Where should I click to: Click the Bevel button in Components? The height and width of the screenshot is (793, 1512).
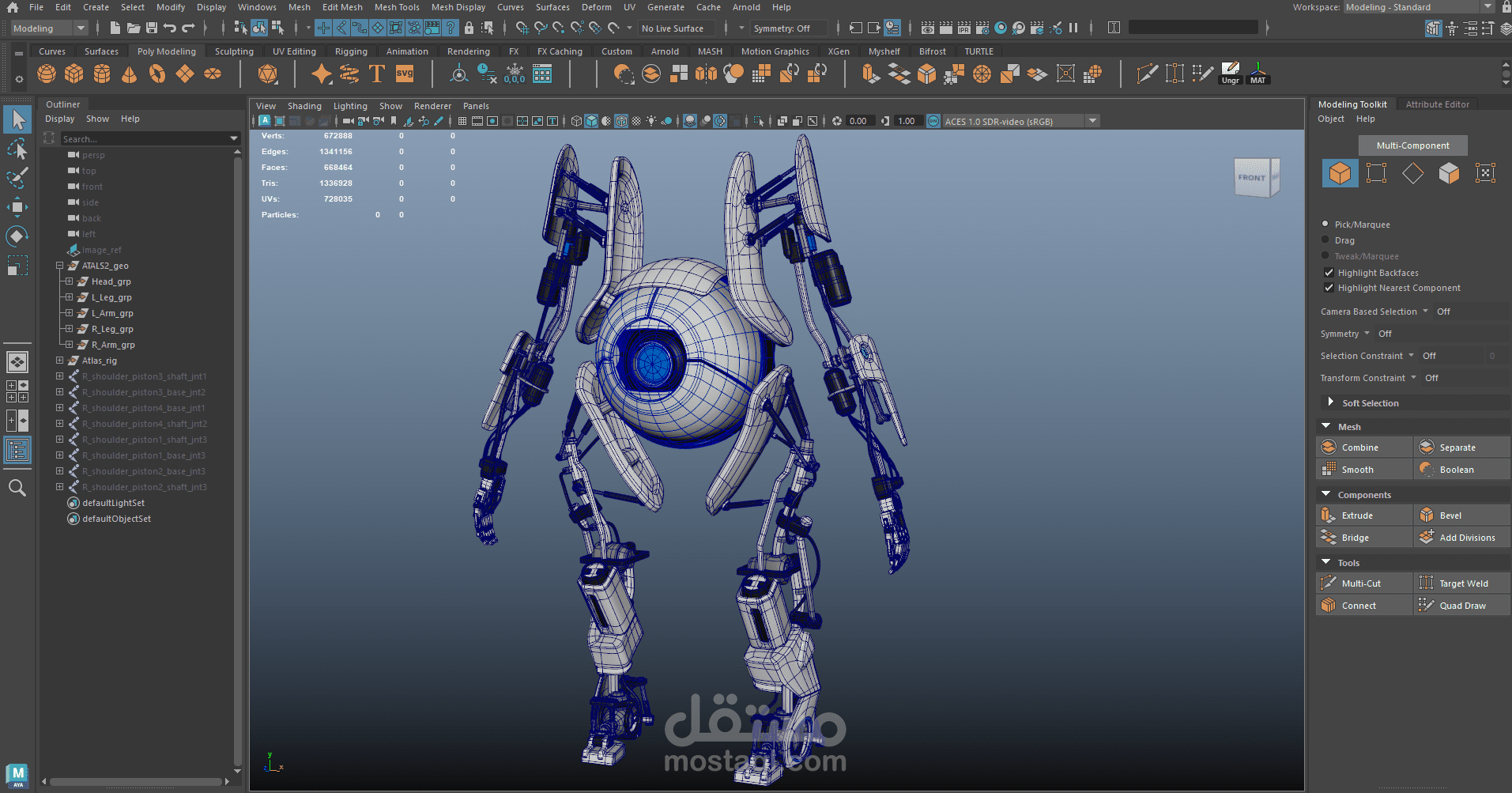click(x=1462, y=515)
